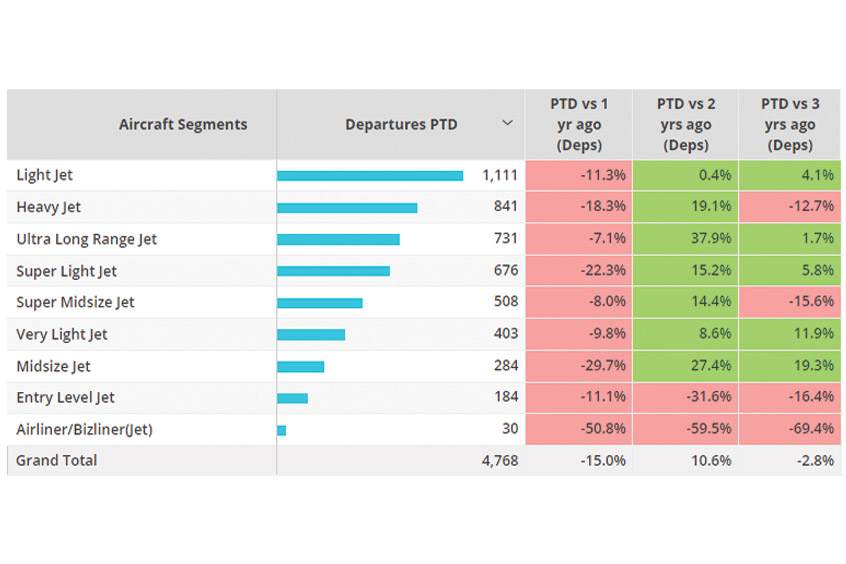
Task: Select the Light Jet row label
Action: tap(45, 175)
